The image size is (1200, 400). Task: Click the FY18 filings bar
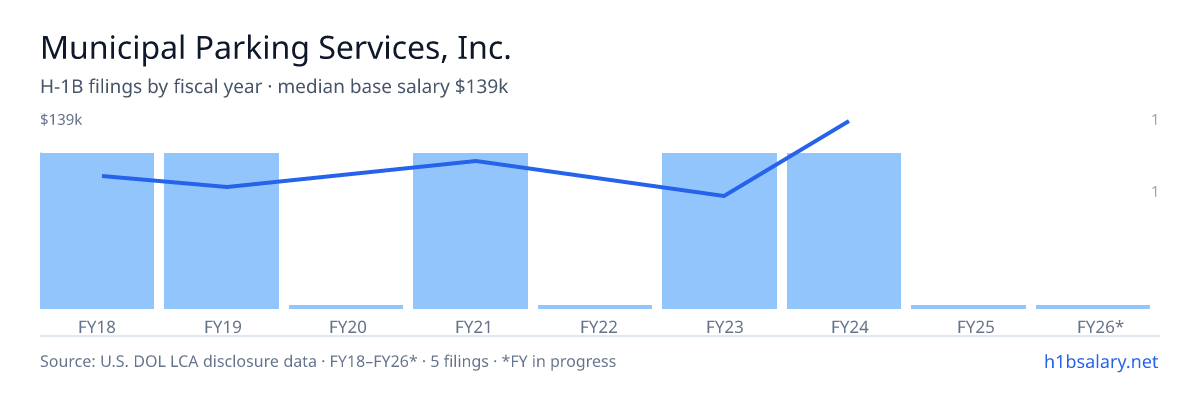(97, 231)
